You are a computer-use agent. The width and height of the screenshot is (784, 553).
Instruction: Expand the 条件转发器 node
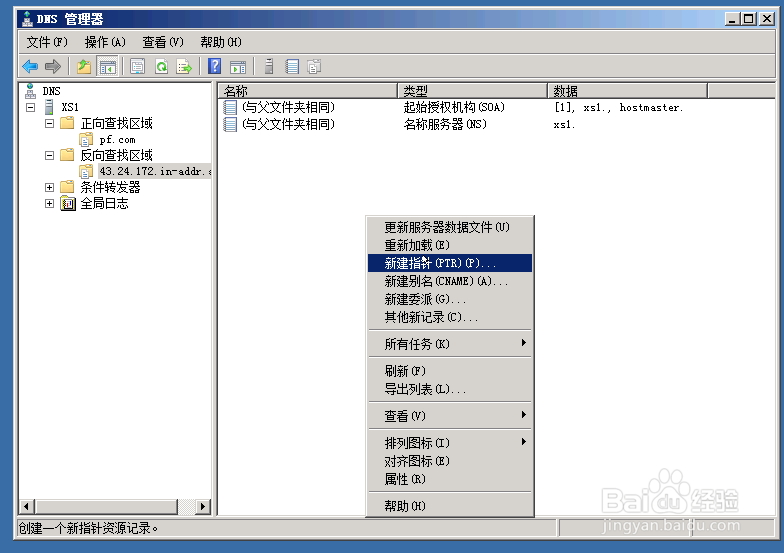click(50, 187)
